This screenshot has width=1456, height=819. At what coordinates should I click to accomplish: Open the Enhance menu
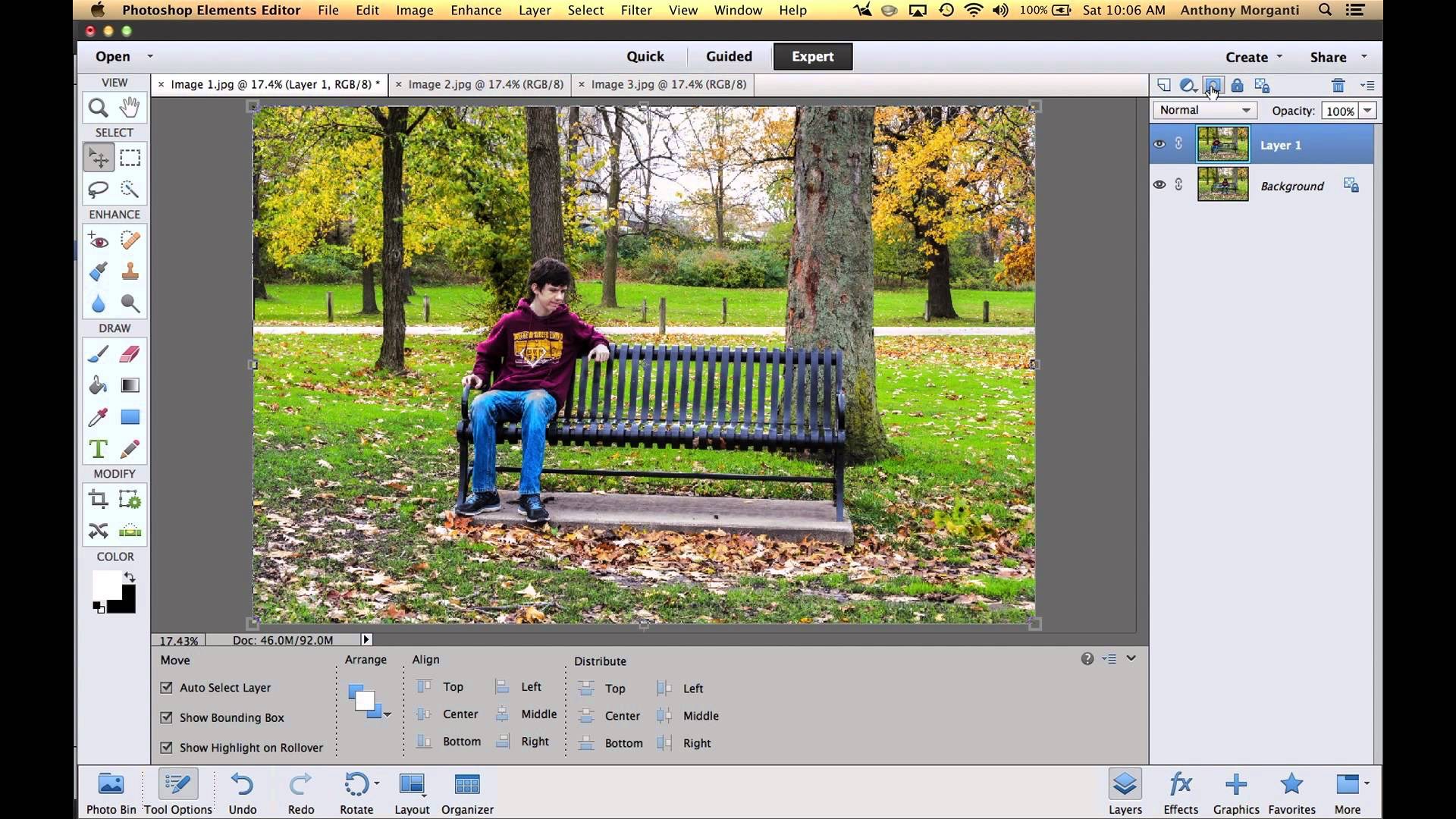(475, 11)
